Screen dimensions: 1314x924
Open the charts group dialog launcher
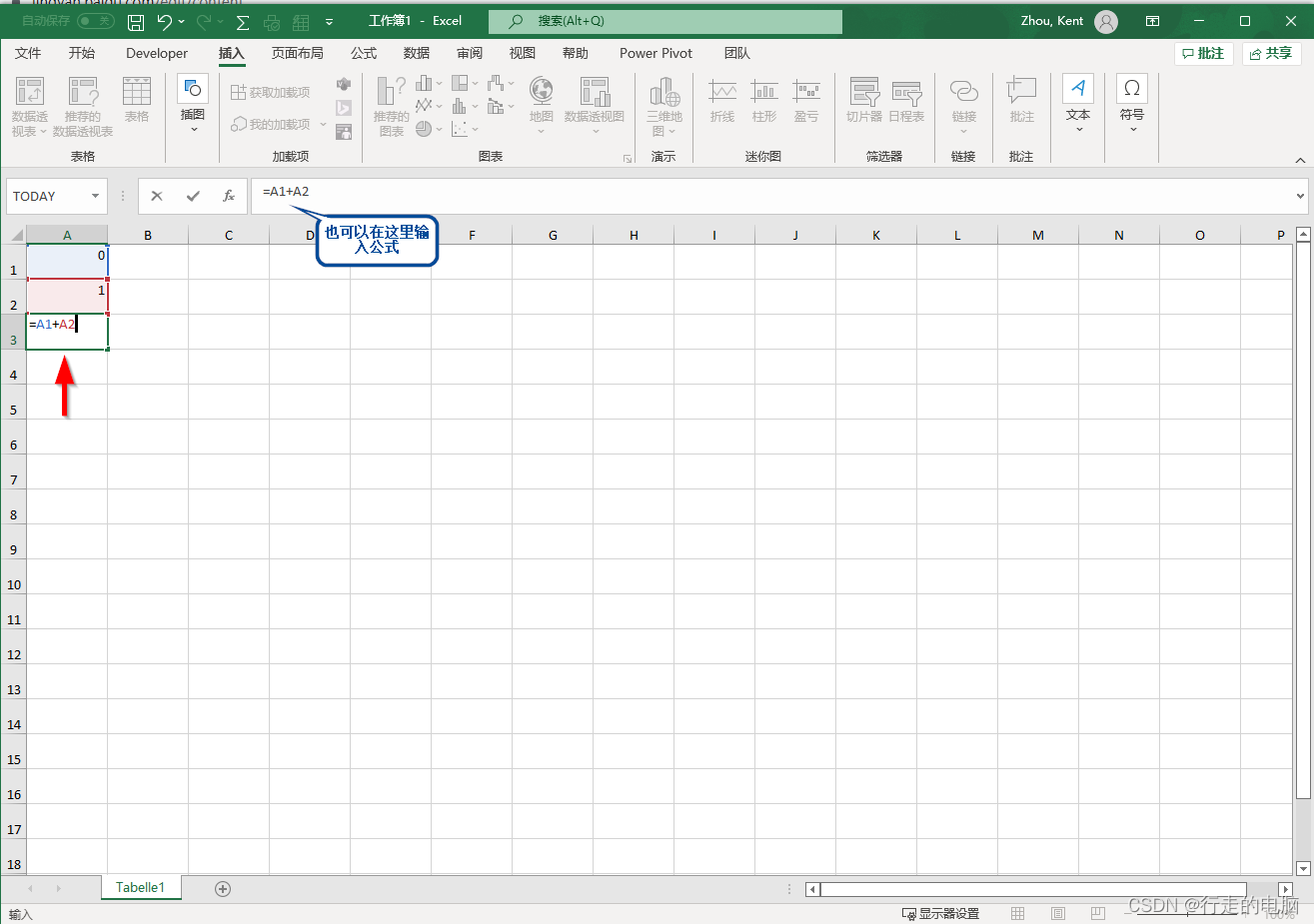point(628,158)
